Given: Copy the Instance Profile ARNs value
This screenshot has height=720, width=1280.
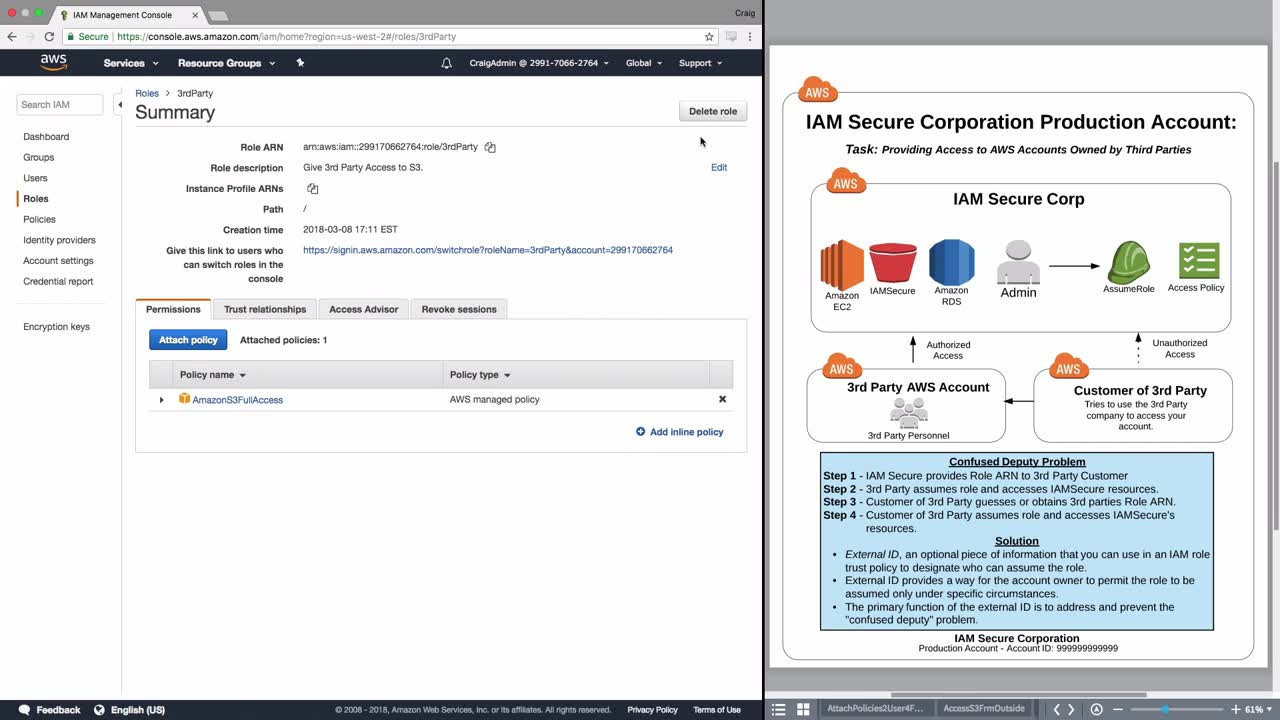Looking at the screenshot, I should 313,188.
